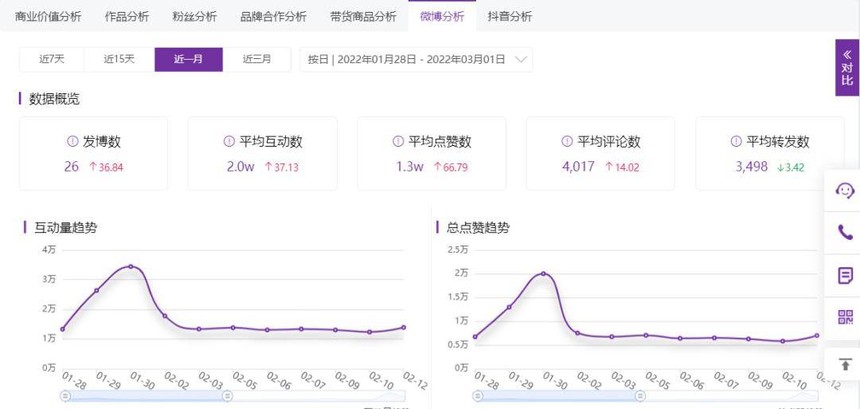Click the 发博数 value 26

click(71, 167)
